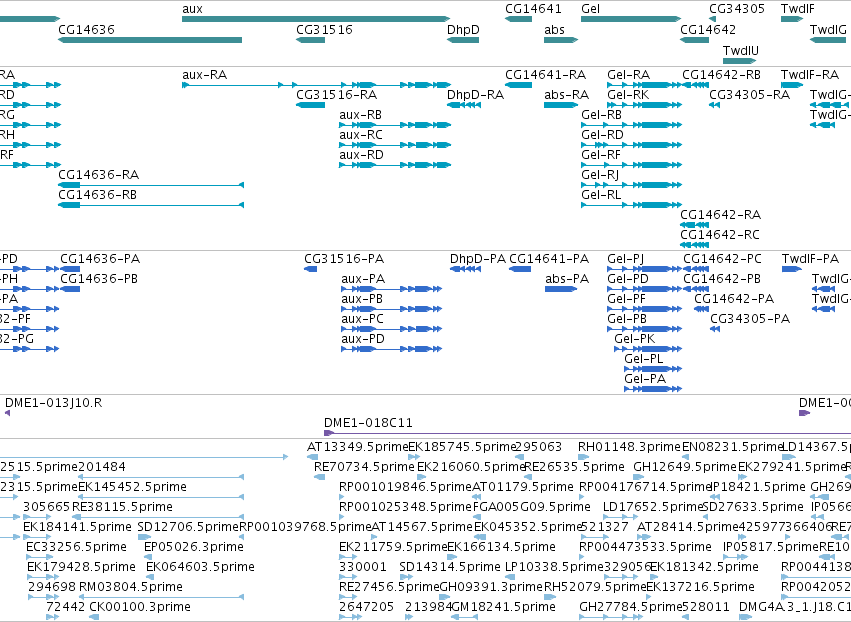Select the Gel-RK transcript label
Viewport: 851px width, 622px height.
tap(628, 94)
